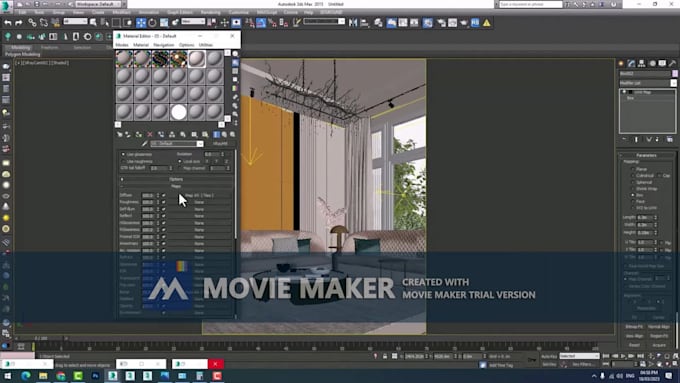680x383 pixels.
Task: Click the yellow warning triangle icon
Action: (x=487, y=23)
